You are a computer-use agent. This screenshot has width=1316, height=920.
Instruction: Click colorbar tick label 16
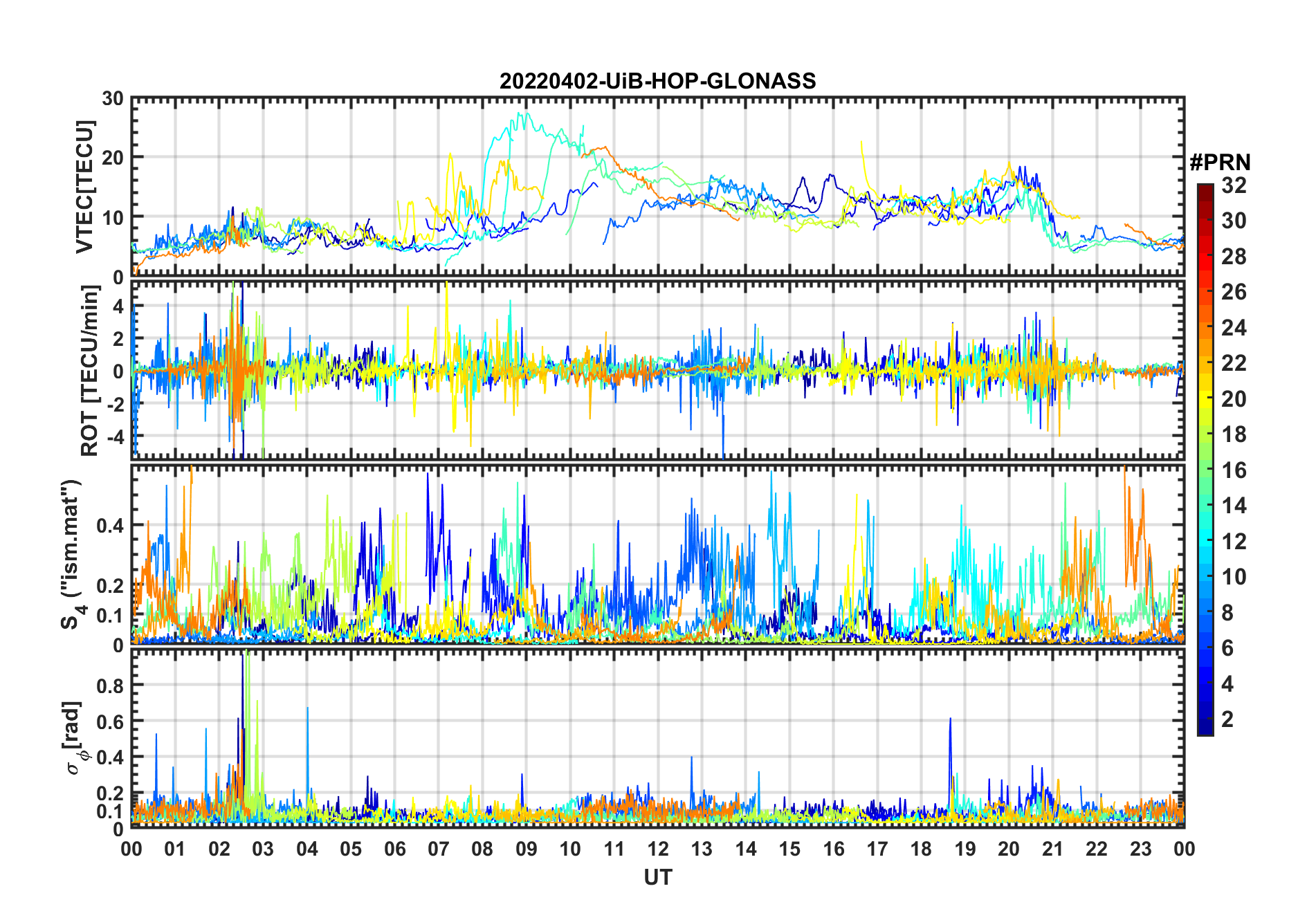click(x=1234, y=470)
